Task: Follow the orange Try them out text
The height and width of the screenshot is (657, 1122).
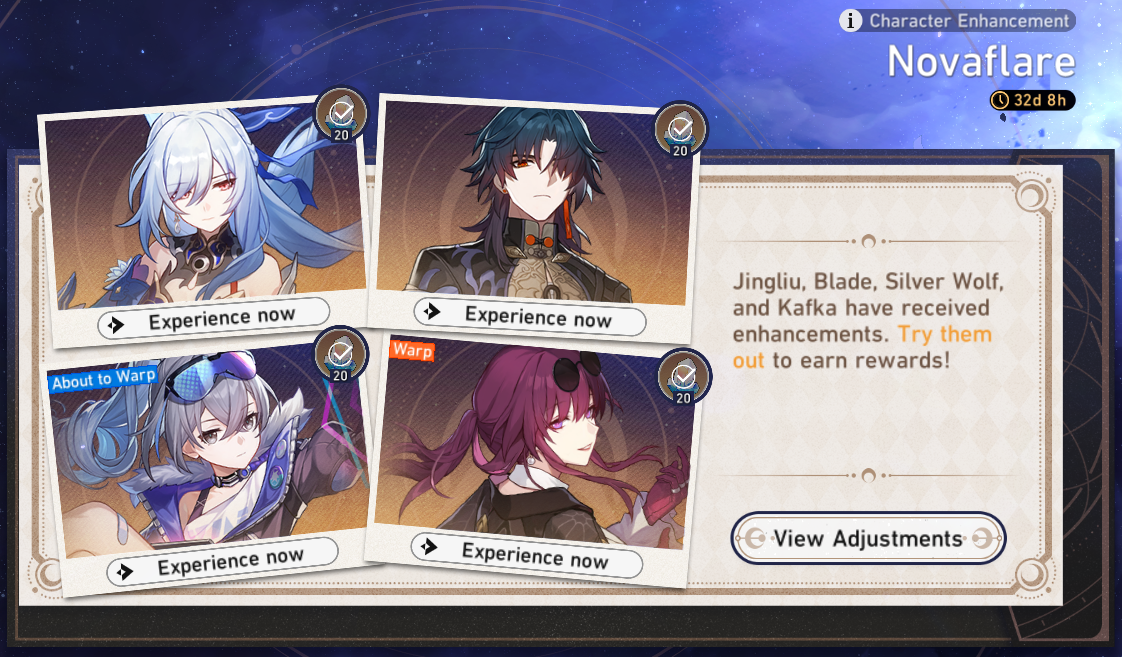Action: click(x=862, y=347)
